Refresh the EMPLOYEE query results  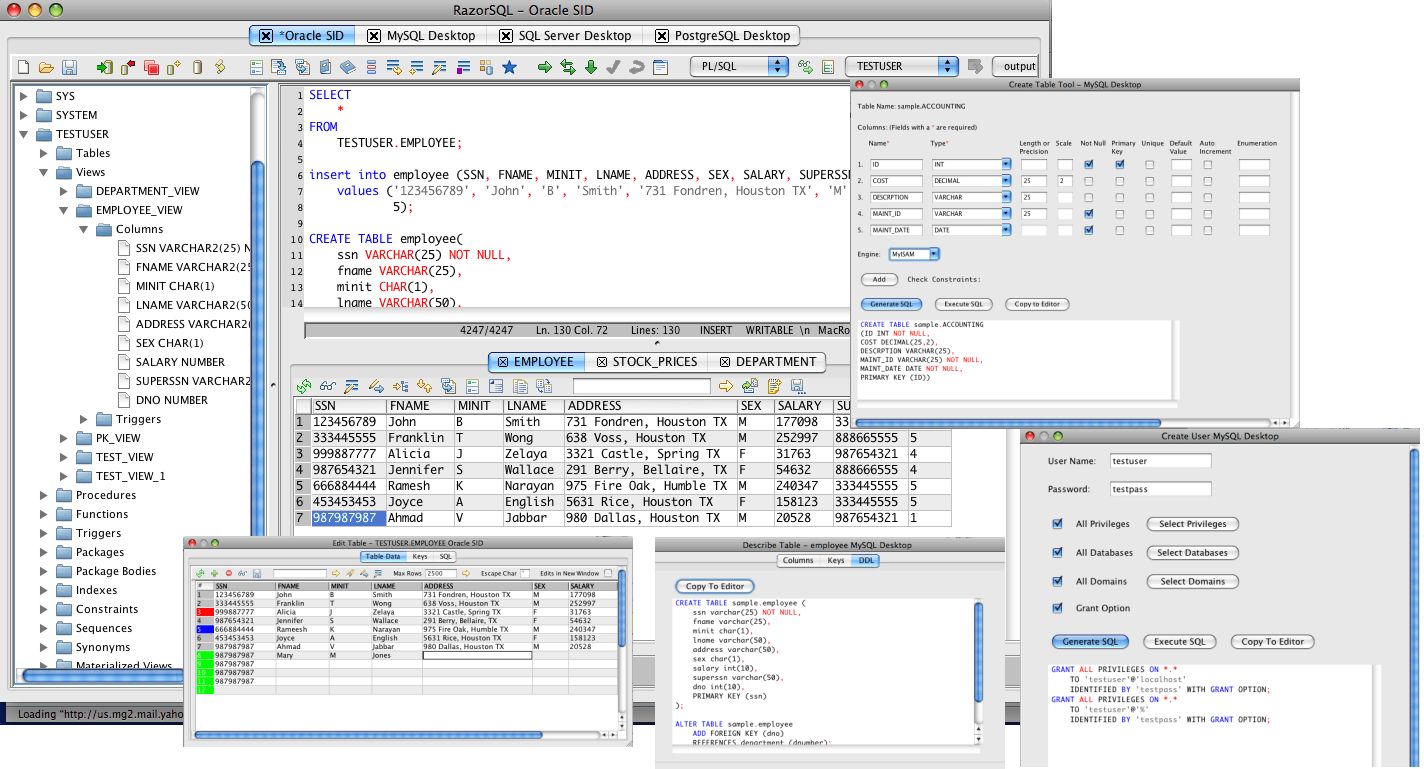(x=304, y=385)
